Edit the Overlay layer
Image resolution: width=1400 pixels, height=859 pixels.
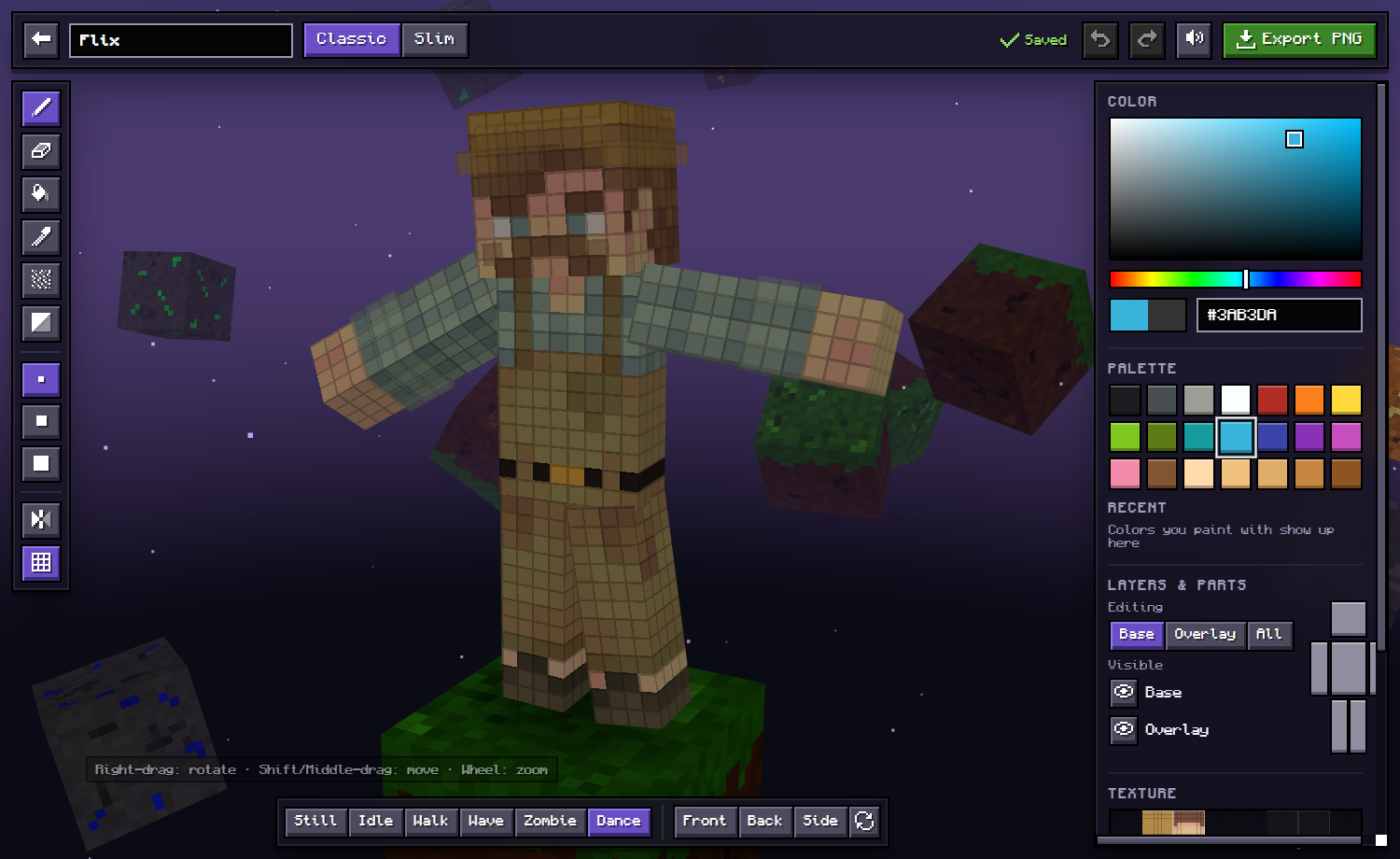pos(1205,635)
